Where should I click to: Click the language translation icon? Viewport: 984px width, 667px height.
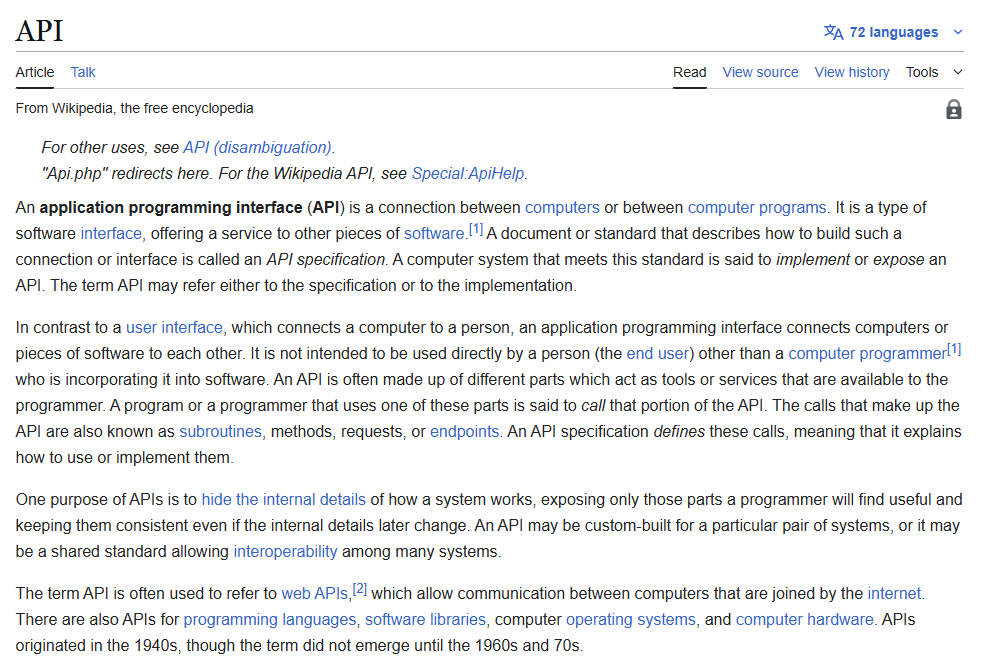[833, 32]
